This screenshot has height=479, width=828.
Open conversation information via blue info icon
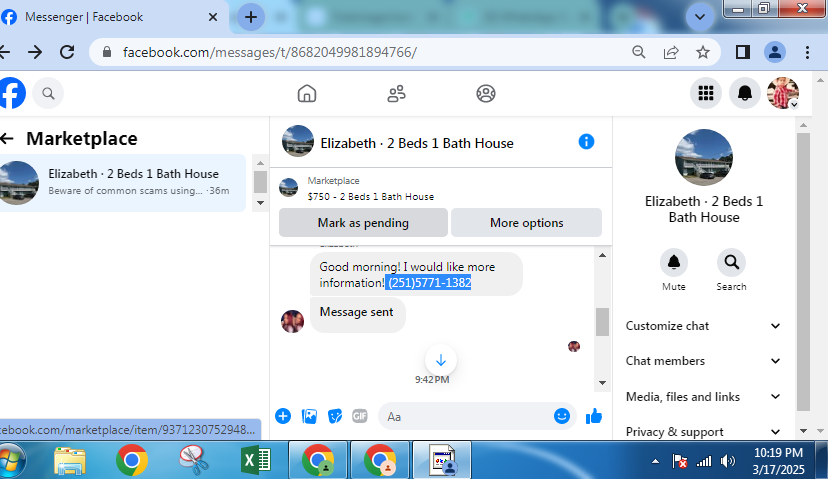tap(586, 142)
